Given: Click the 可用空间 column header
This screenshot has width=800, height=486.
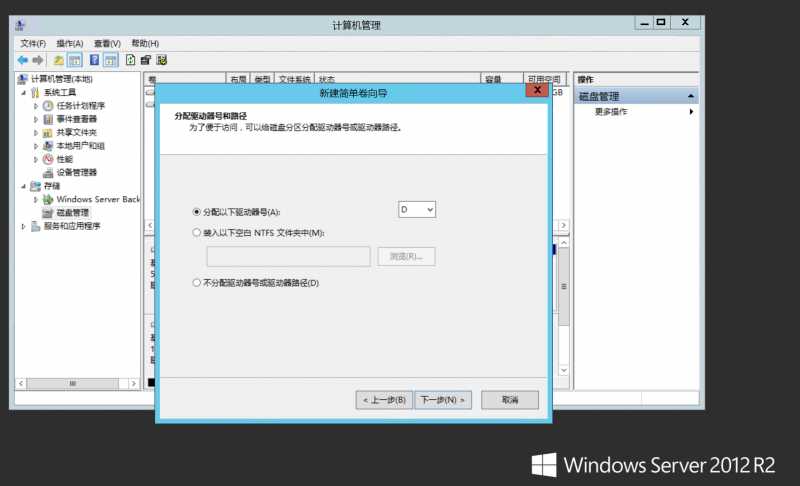Looking at the screenshot, I should 545,79.
